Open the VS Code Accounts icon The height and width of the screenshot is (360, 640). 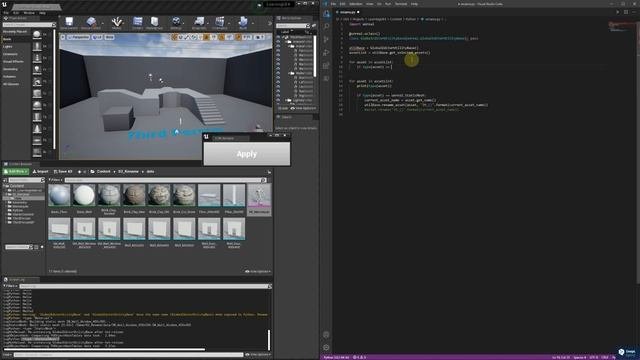click(x=326, y=334)
